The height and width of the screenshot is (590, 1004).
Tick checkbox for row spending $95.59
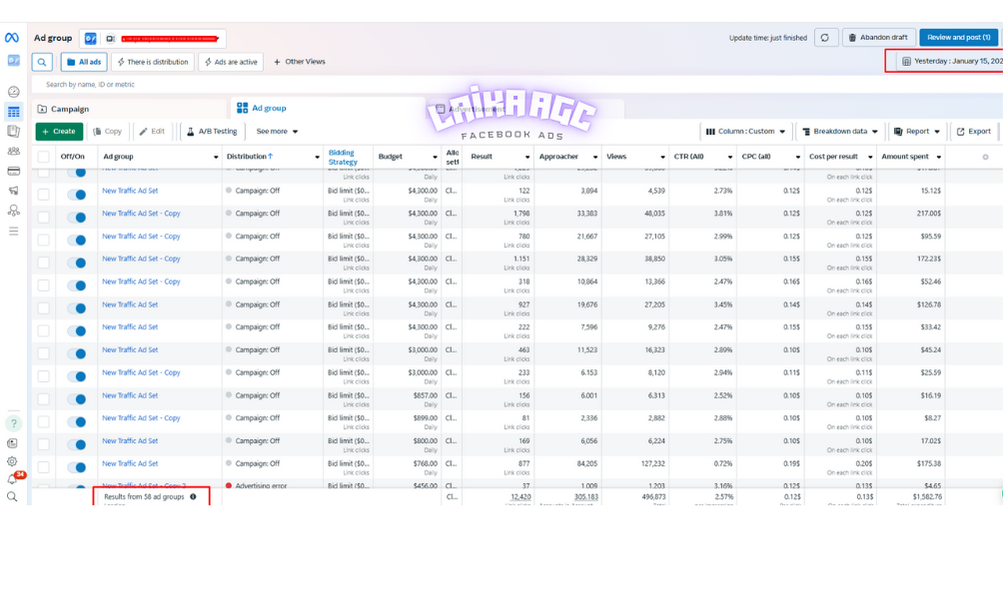tap(44, 240)
